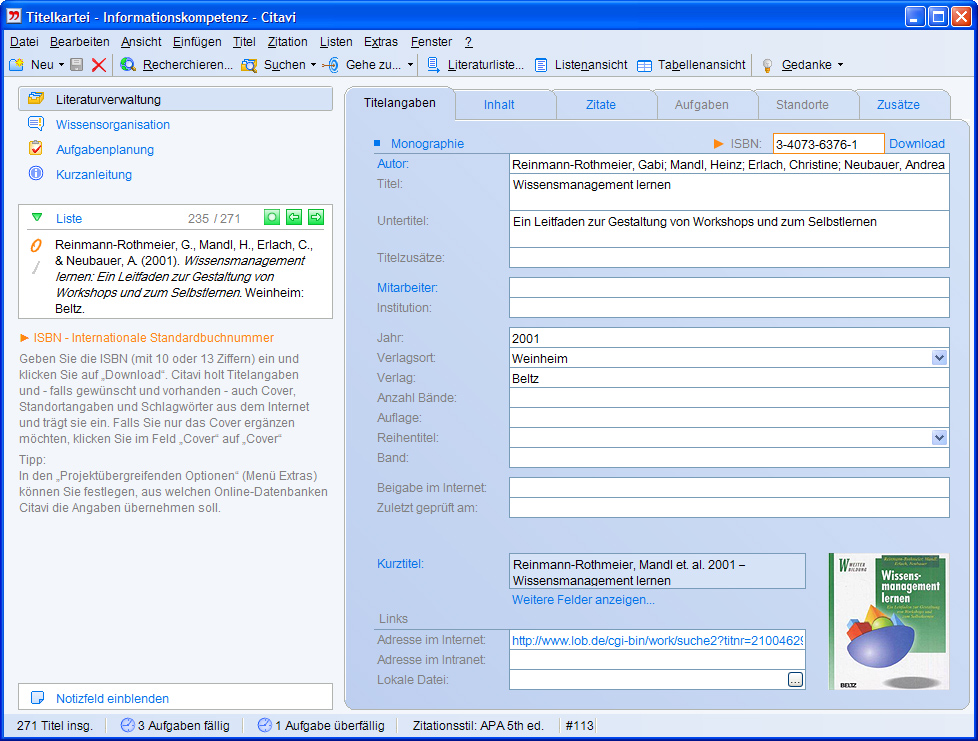Screen dimensions: 978x741
Task: Toggle the Liste green triangle expander
Action: coord(37,218)
